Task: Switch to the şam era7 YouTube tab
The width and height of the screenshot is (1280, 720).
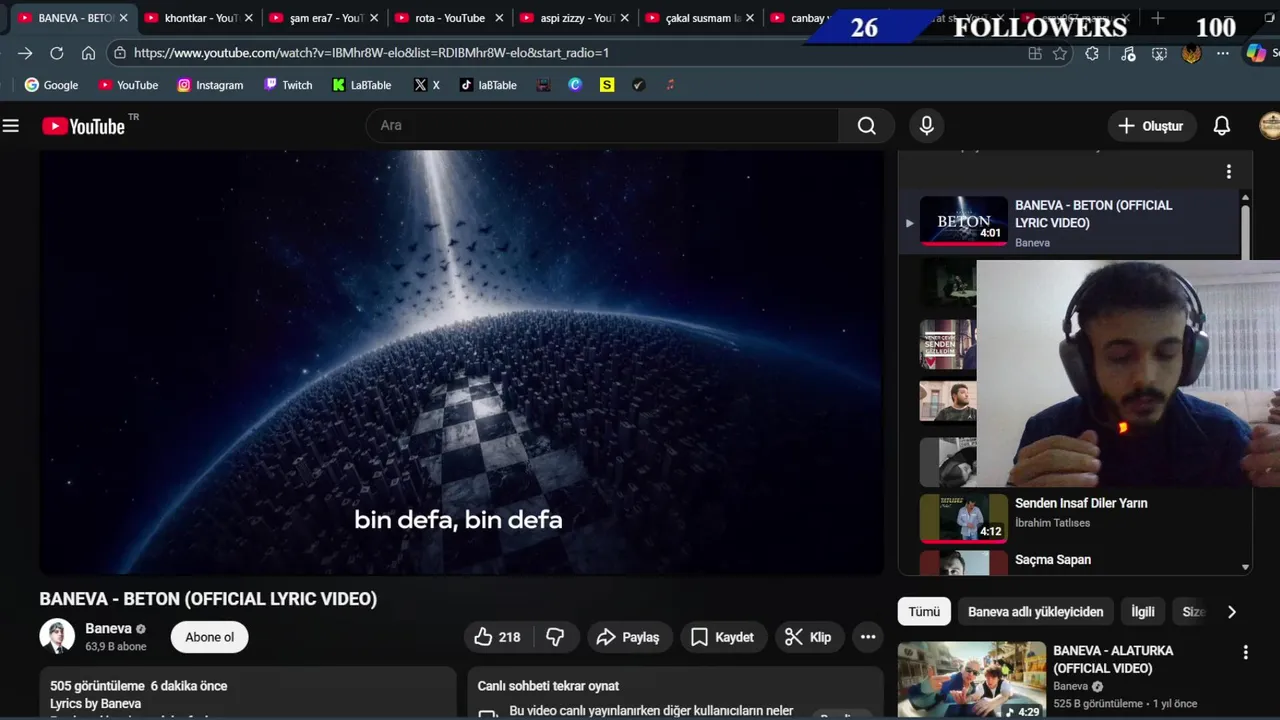Action: [x=323, y=18]
